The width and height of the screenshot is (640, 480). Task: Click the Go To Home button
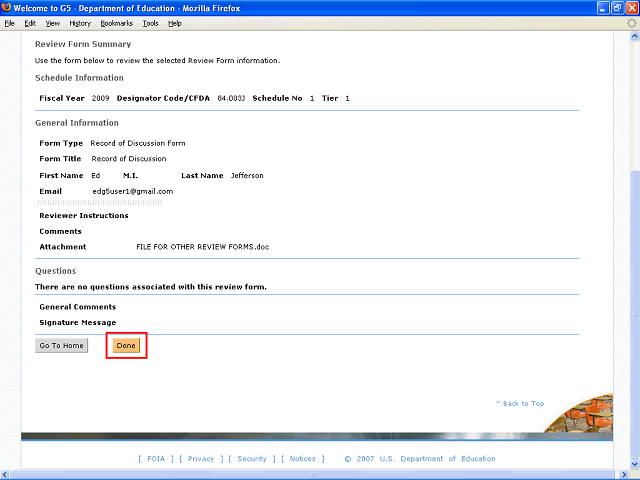(62, 345)
